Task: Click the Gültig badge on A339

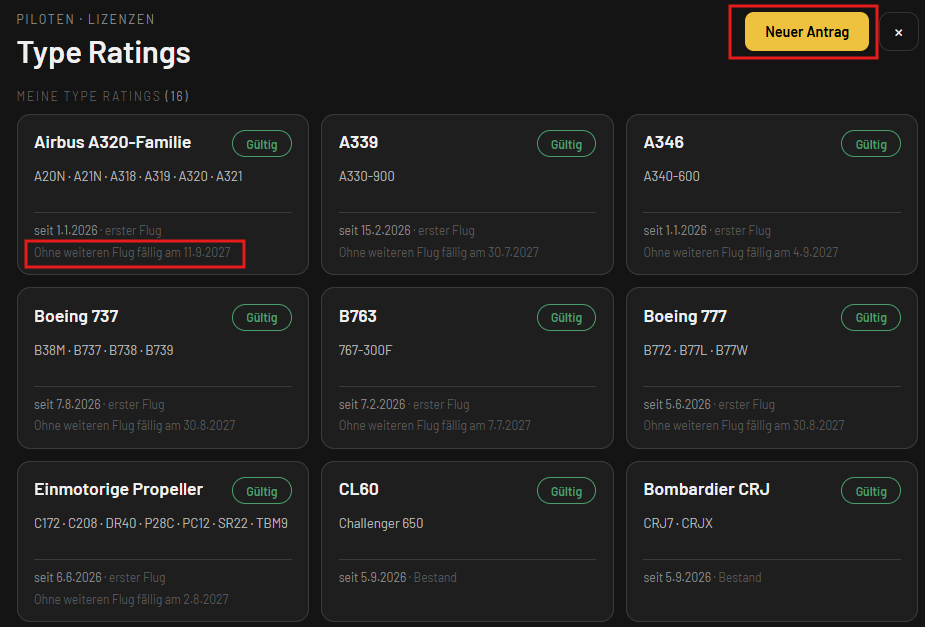Action: tap(566, 144)
